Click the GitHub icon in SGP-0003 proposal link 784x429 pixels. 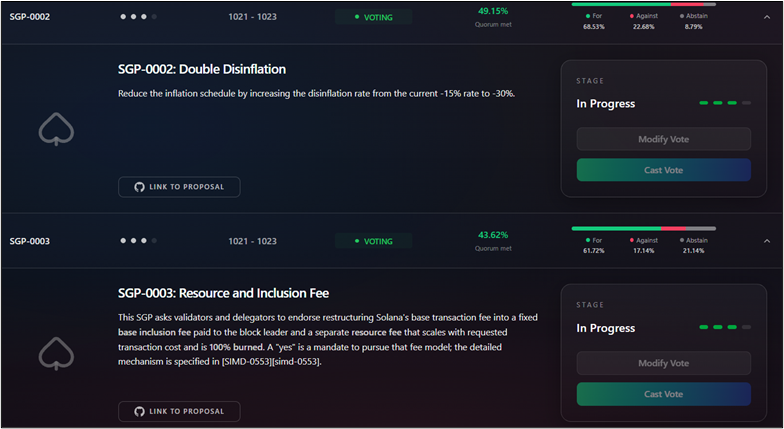click(x=140, y=411)
